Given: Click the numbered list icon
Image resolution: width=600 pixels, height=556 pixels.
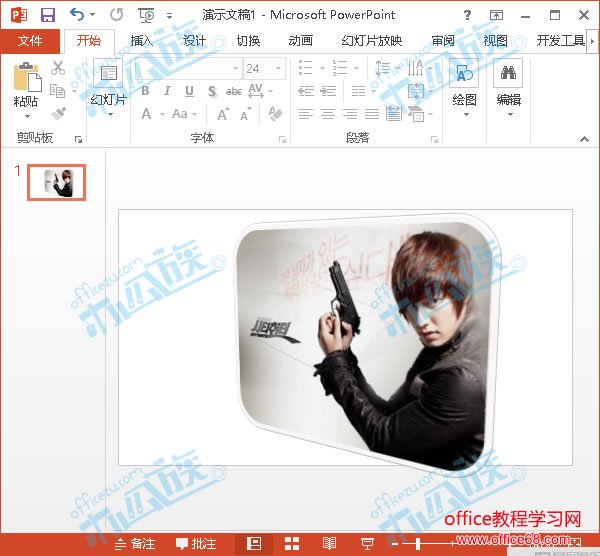Looking at the screenshot, I should click(340, 68).
